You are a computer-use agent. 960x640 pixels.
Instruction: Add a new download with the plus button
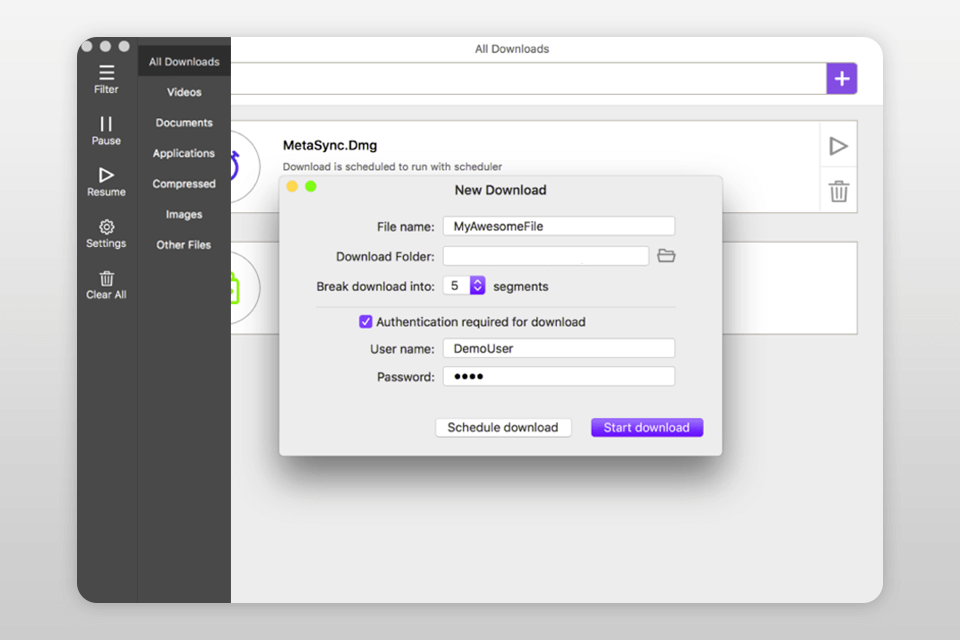[841, 78]
